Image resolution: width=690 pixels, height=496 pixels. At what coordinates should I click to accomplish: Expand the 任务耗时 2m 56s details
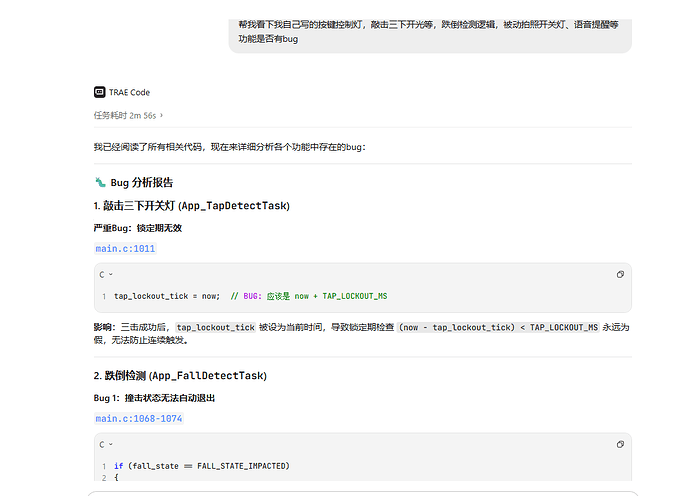point(128,115)
